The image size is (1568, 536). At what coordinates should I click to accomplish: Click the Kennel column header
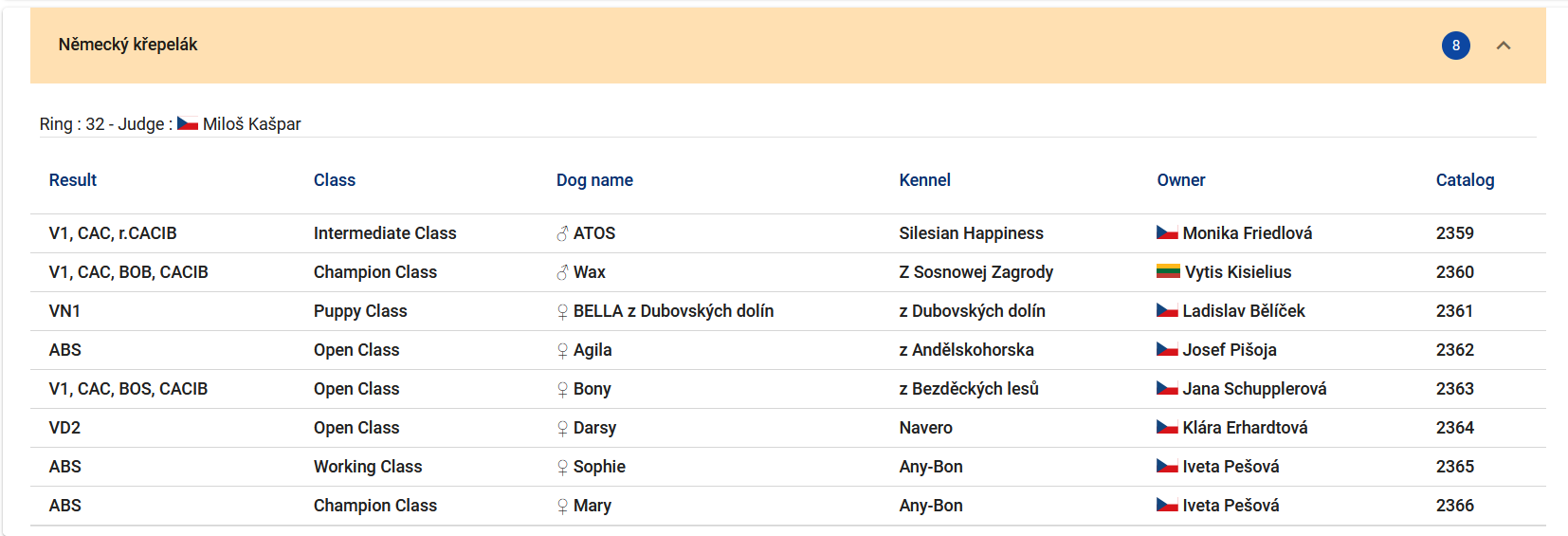point(924,180)
